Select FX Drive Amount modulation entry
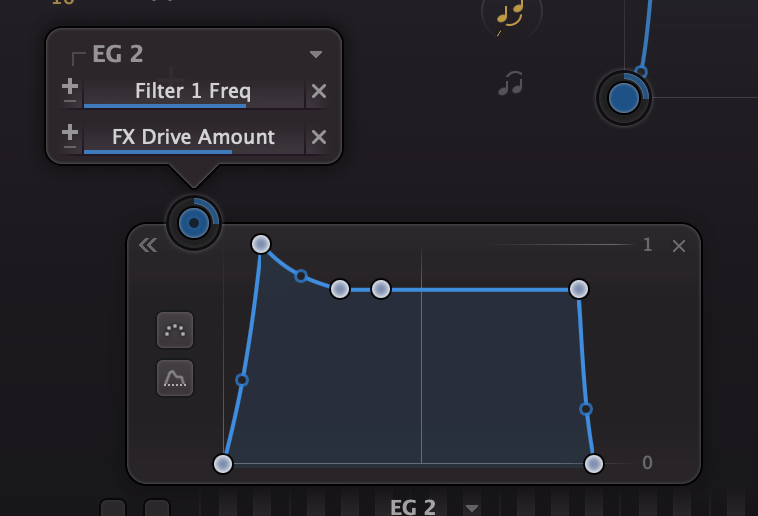The width and height of the screenshot is (758, 516). [193, 138]
